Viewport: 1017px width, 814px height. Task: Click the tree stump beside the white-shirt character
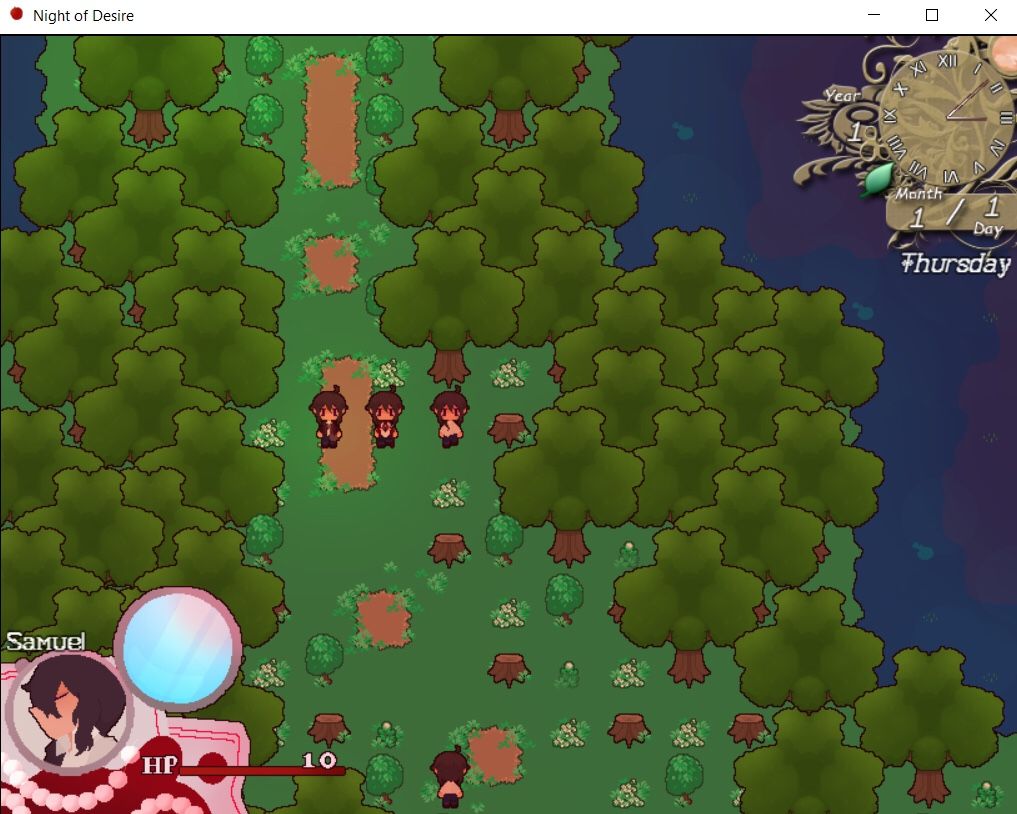(x=508, y=430)
